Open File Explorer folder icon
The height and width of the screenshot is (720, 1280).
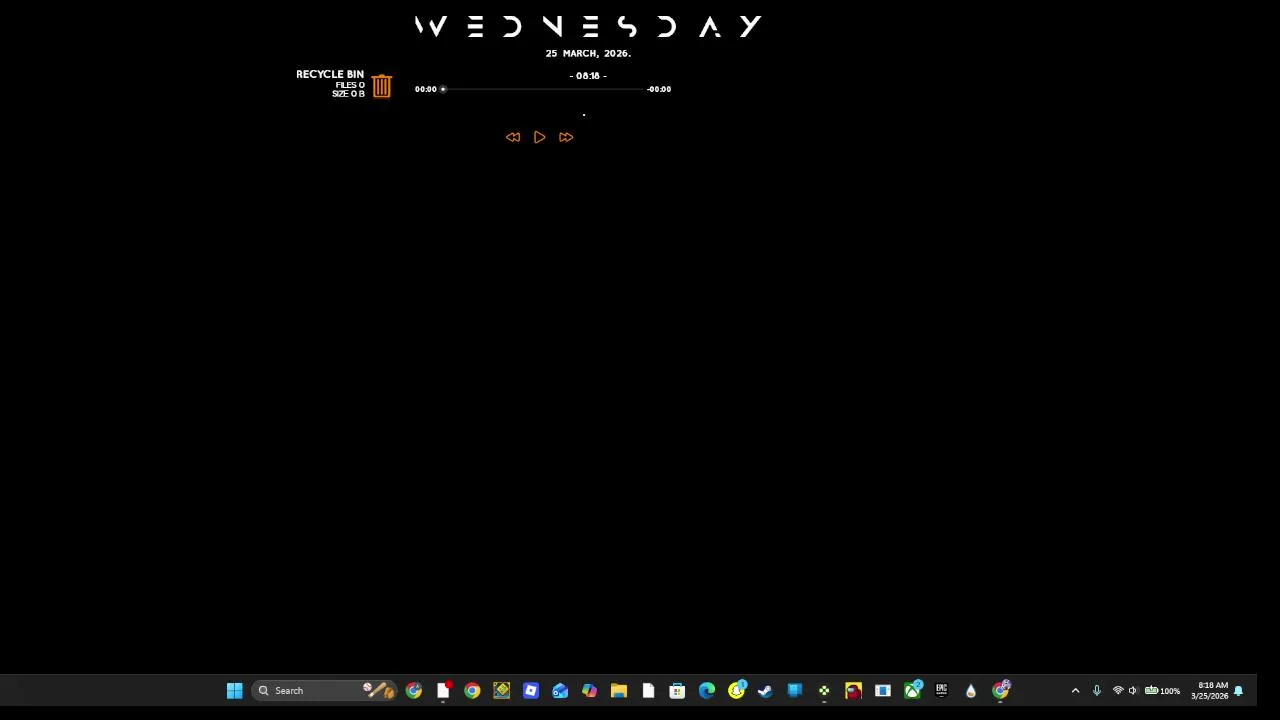[x=619, y=690]
